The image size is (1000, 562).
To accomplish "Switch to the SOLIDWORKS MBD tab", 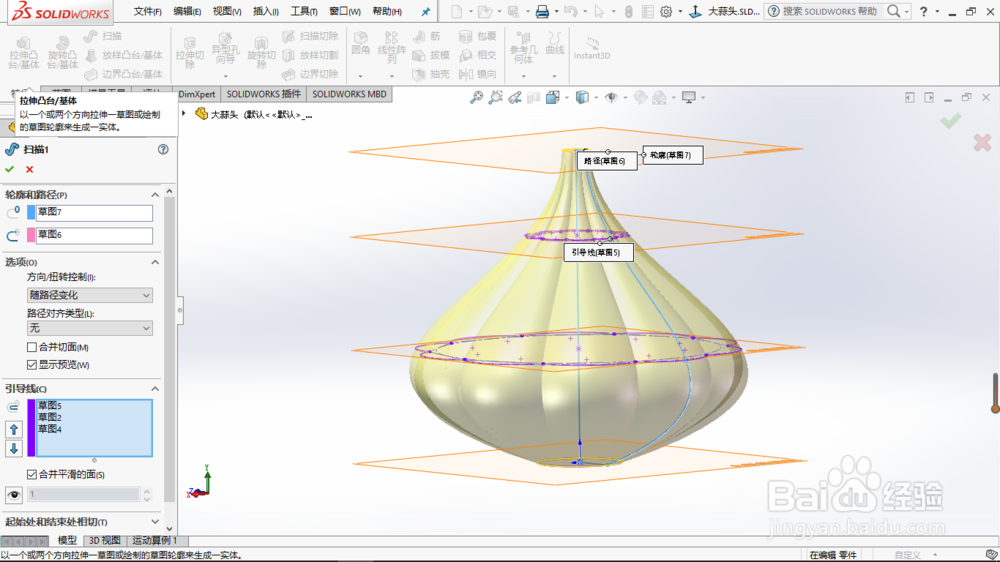I will (349, 94).
